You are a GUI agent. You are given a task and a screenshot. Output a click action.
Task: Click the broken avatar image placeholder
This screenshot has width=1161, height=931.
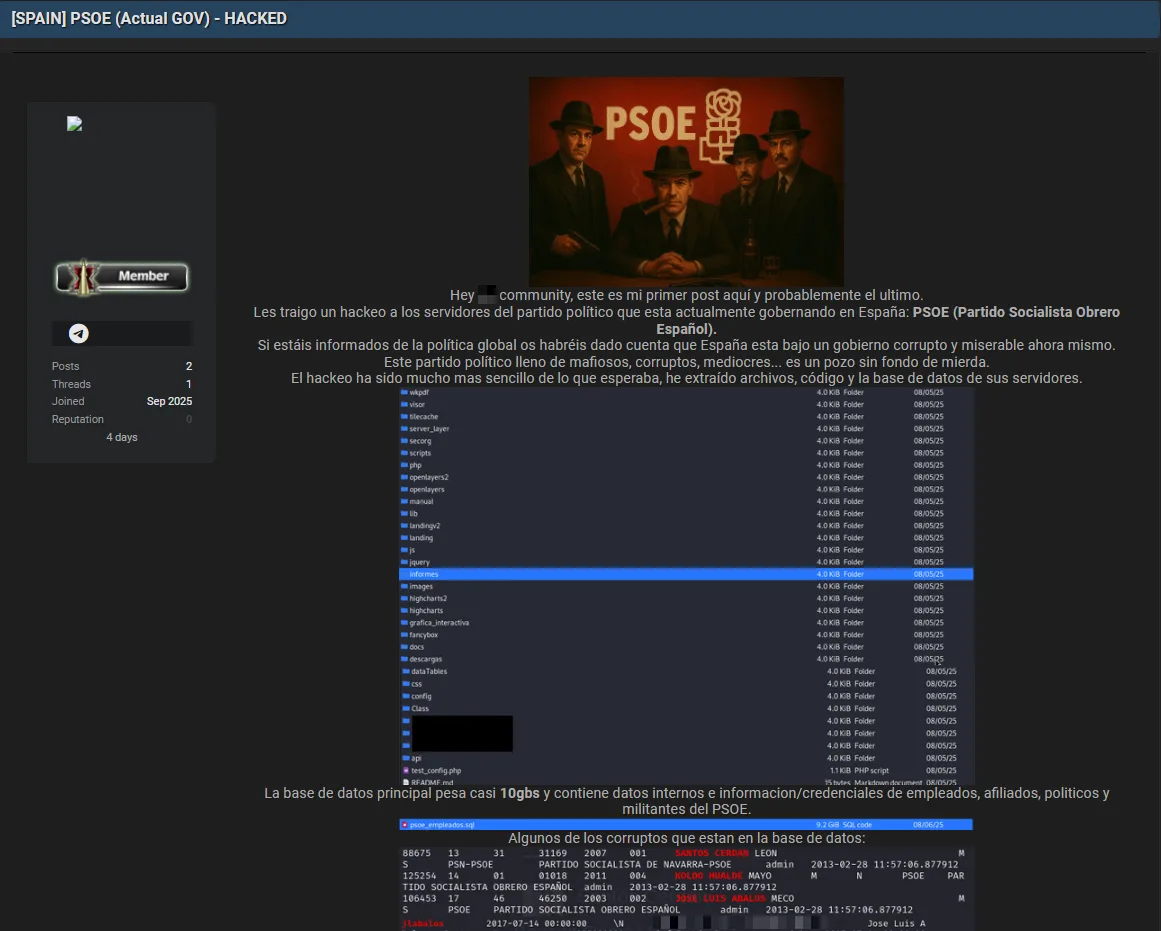pyautogui.click(x=74, y=124)
